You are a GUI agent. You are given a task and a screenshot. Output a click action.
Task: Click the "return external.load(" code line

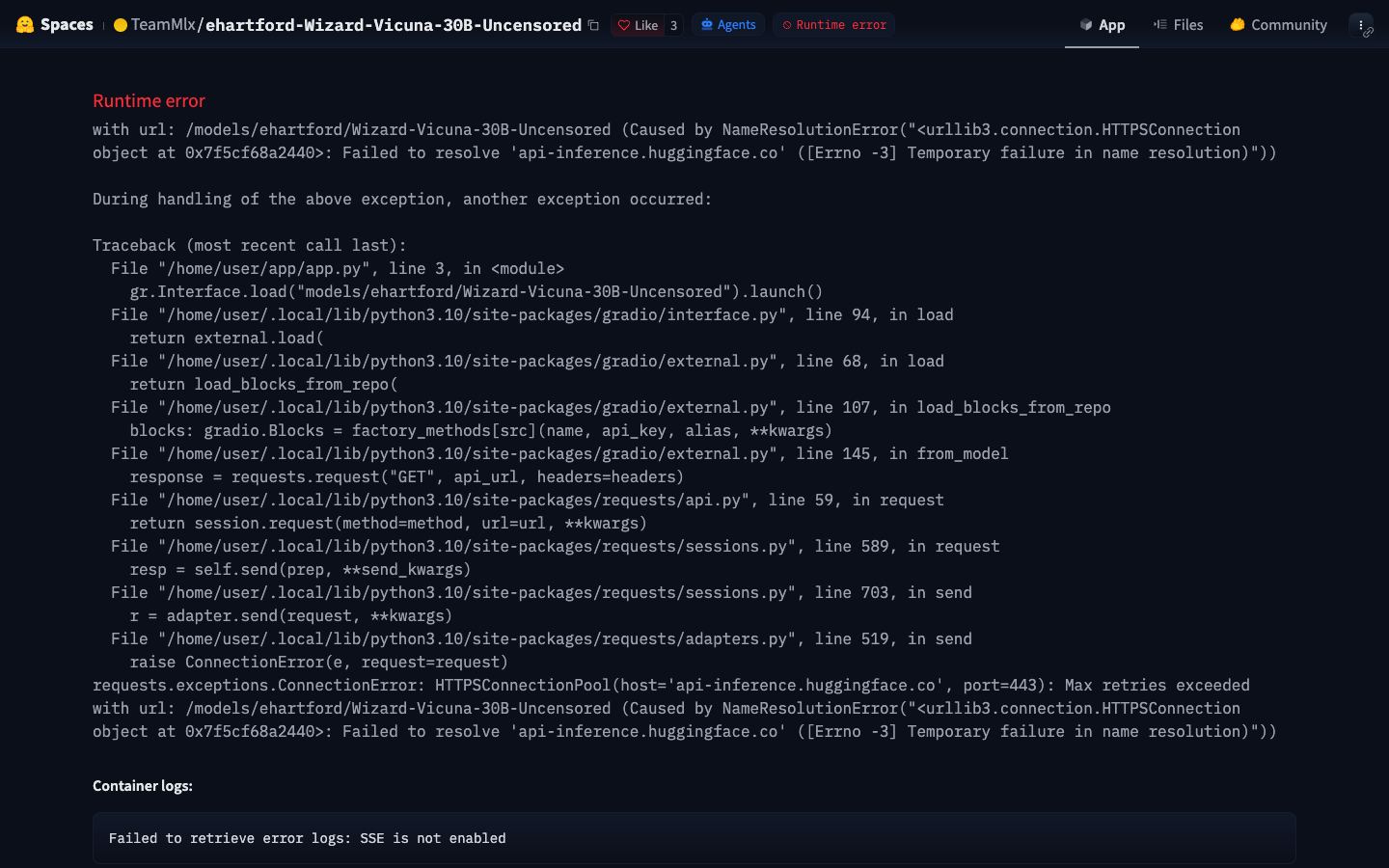[x=227, y=338]
